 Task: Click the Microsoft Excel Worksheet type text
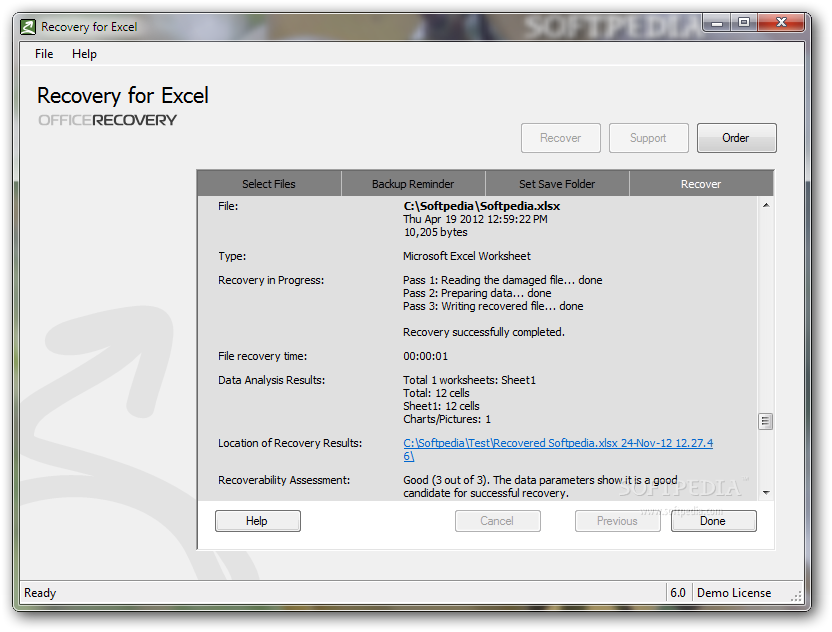pos(466,256)
